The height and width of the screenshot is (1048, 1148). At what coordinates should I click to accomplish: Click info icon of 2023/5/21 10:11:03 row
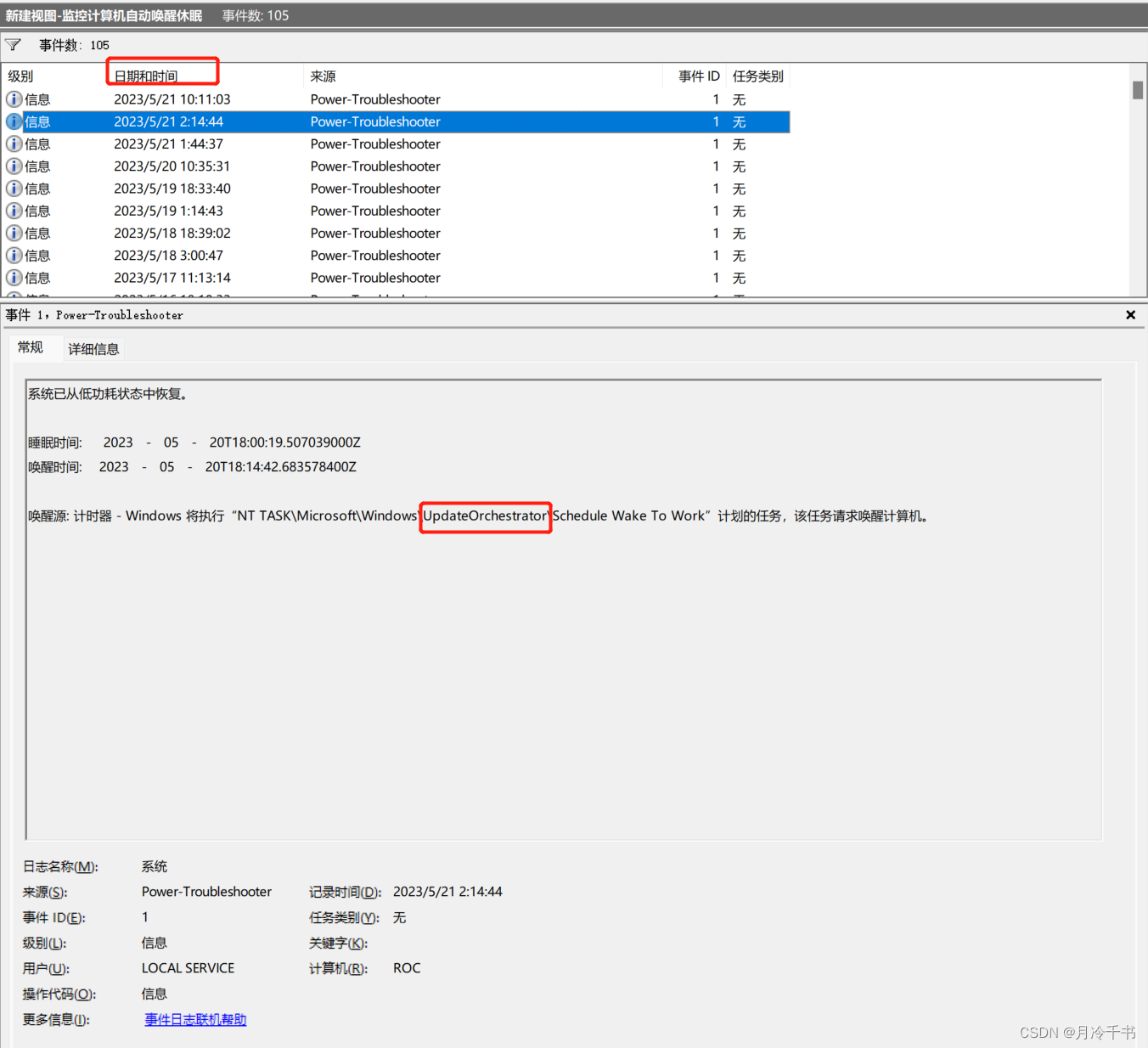[x=14, y=99]
